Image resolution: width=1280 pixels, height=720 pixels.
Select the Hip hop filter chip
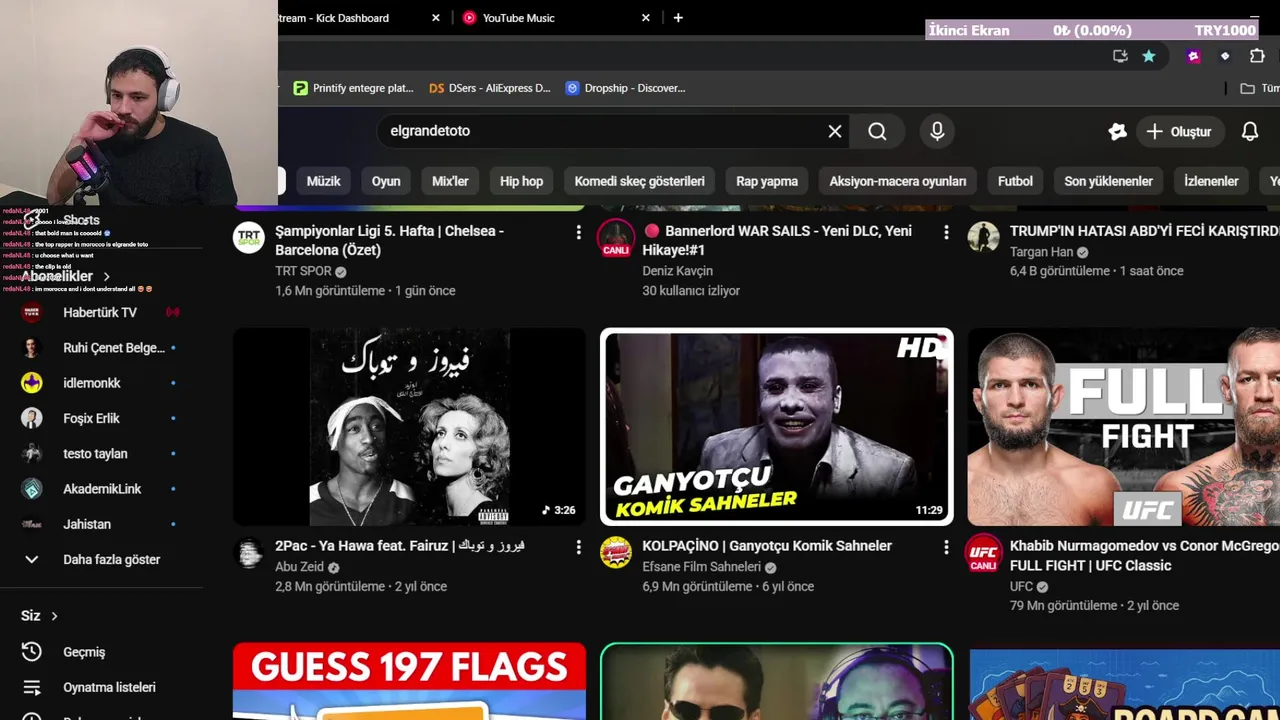(x=521, y=181)
